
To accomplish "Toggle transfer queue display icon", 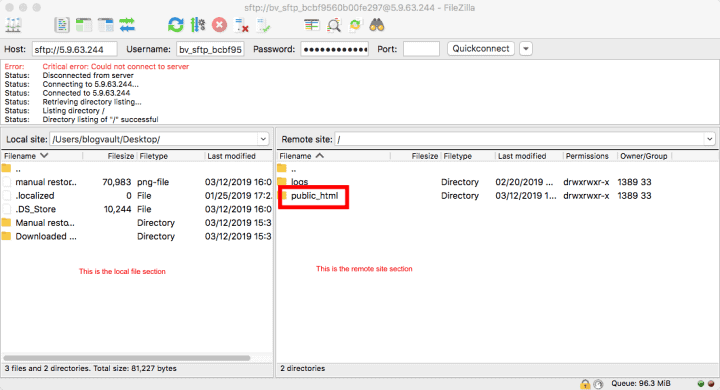I will click(127, 25).
